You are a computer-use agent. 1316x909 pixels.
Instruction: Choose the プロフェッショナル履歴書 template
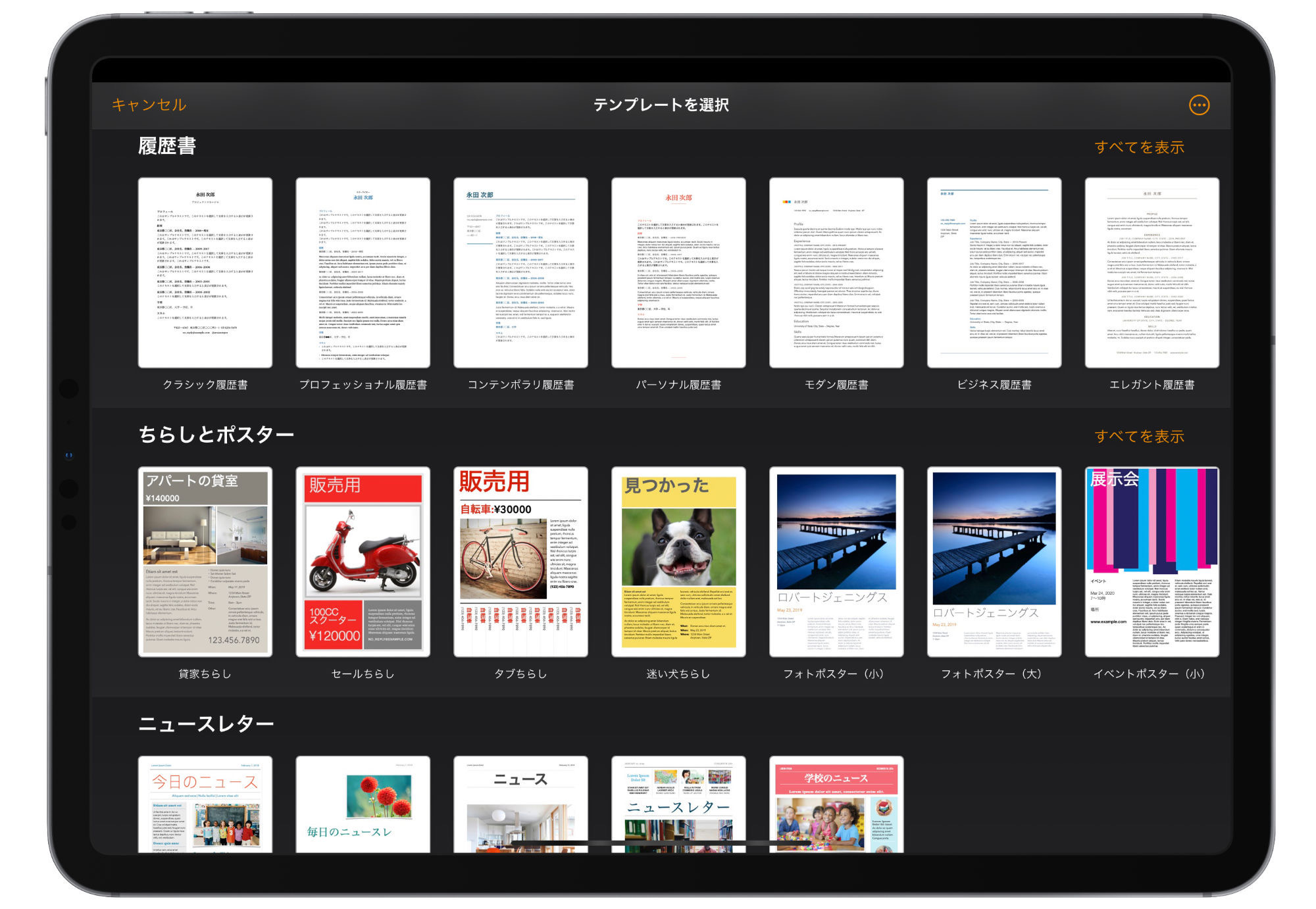pos(363,273)
